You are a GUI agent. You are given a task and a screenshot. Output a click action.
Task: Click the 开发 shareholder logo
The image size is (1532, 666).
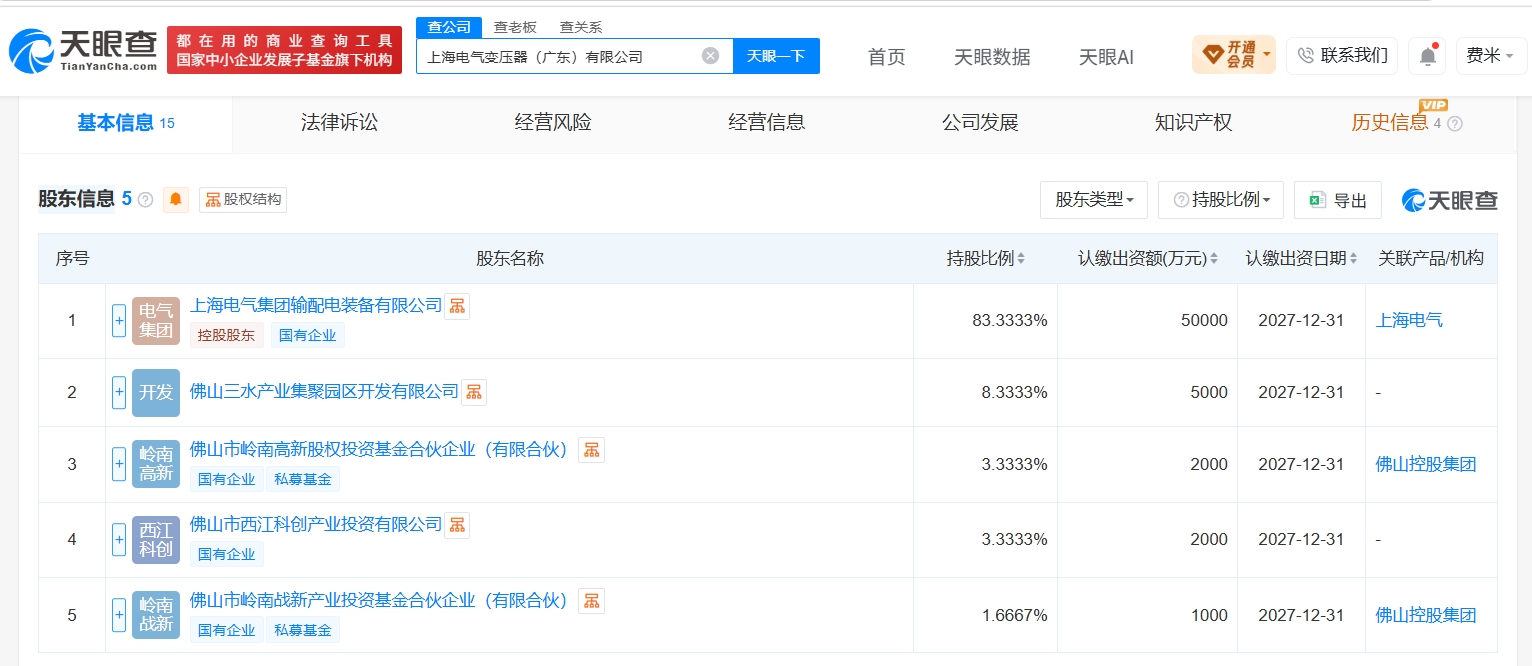(156, 392)
